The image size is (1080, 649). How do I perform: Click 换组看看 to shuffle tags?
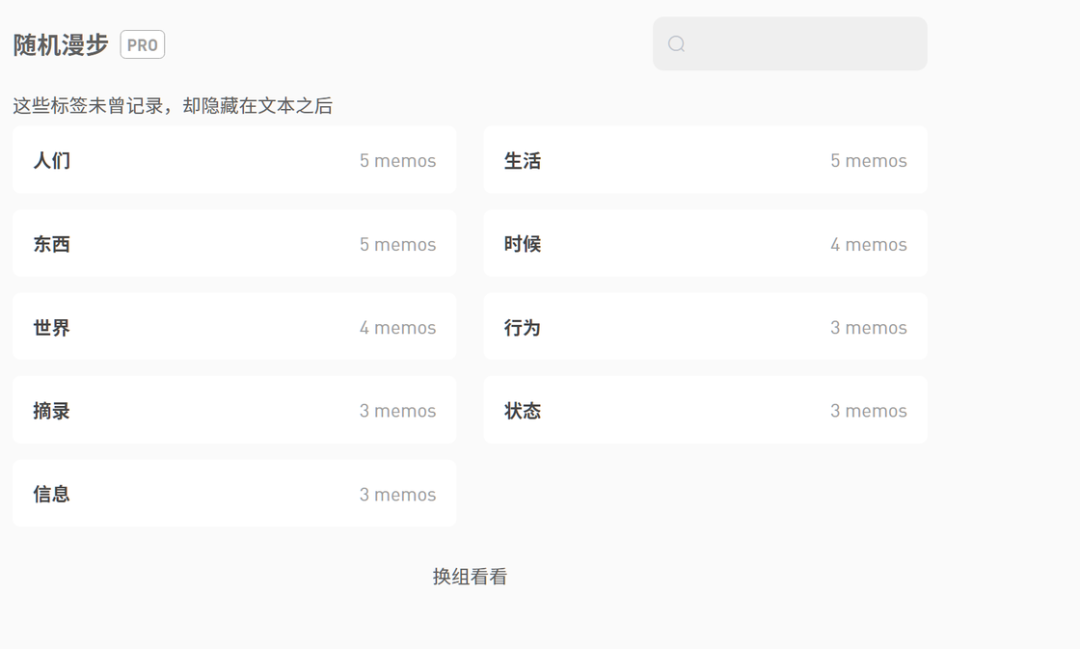470,577
